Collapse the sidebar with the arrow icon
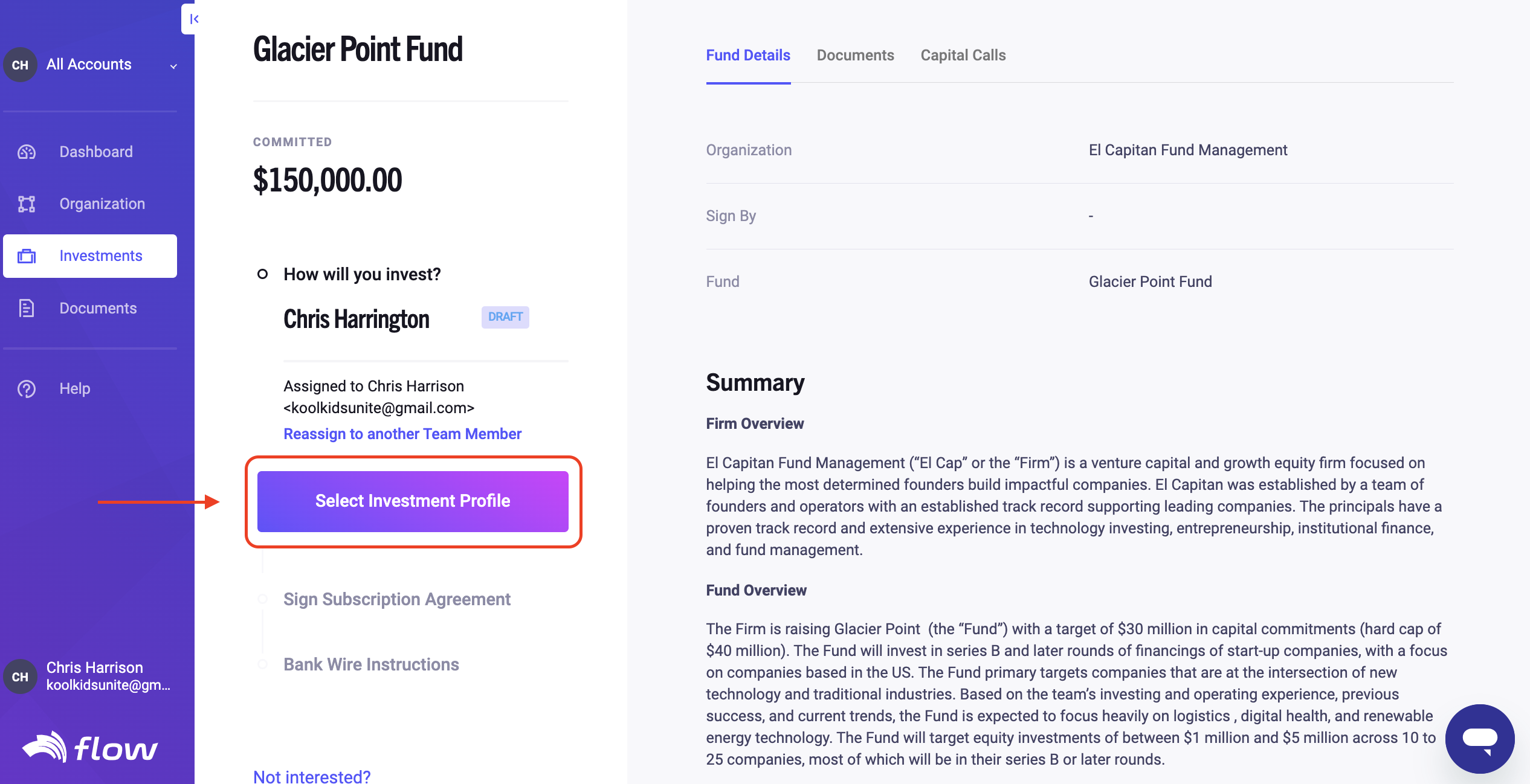The width and height of the screenshot is (1530, 784). 193,19
